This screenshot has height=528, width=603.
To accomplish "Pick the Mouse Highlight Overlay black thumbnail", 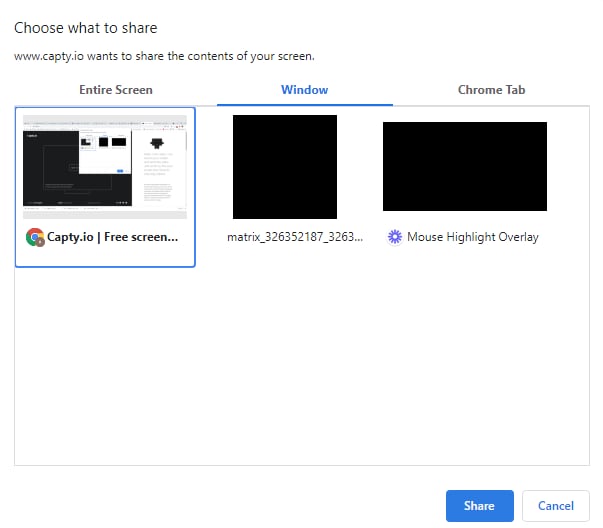I will 465,167.
